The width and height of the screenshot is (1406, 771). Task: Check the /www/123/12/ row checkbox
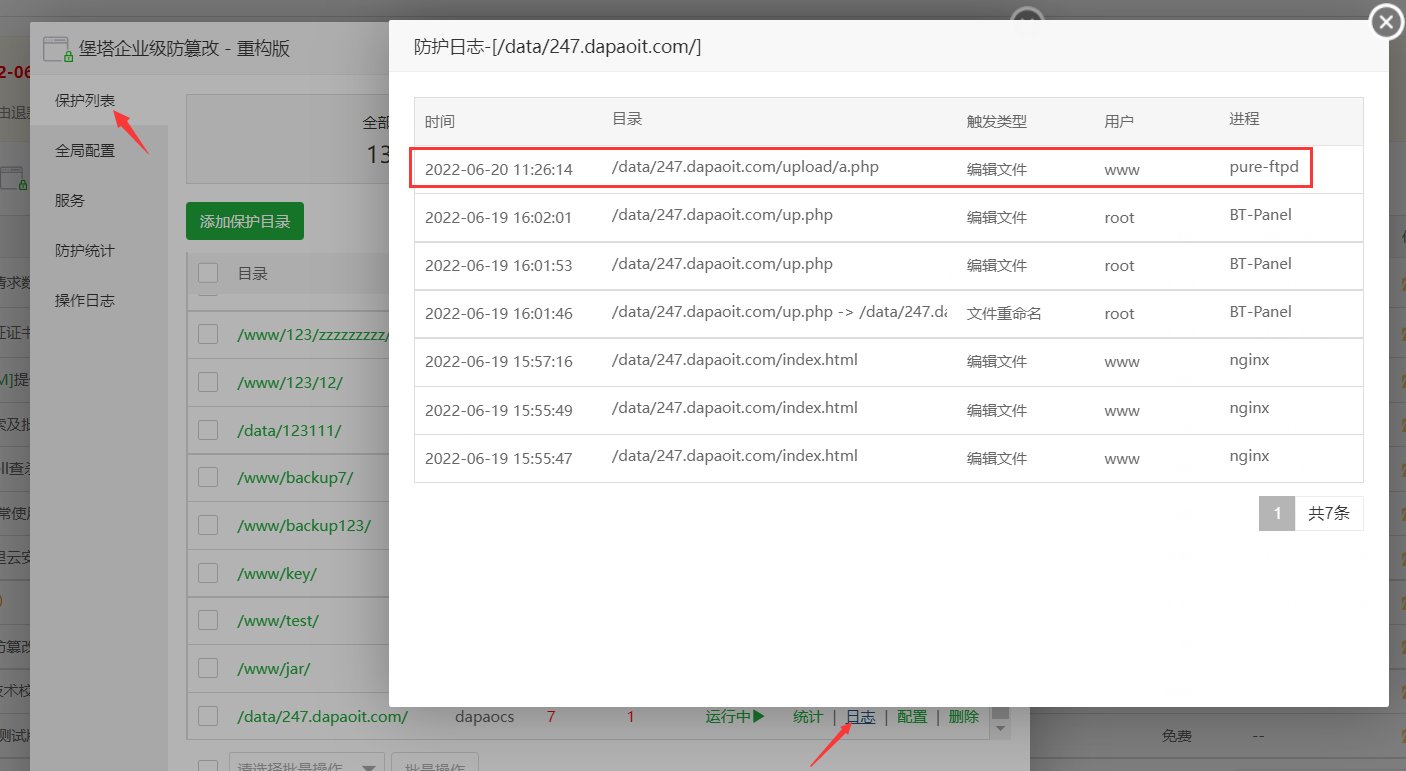coord(208,382)
